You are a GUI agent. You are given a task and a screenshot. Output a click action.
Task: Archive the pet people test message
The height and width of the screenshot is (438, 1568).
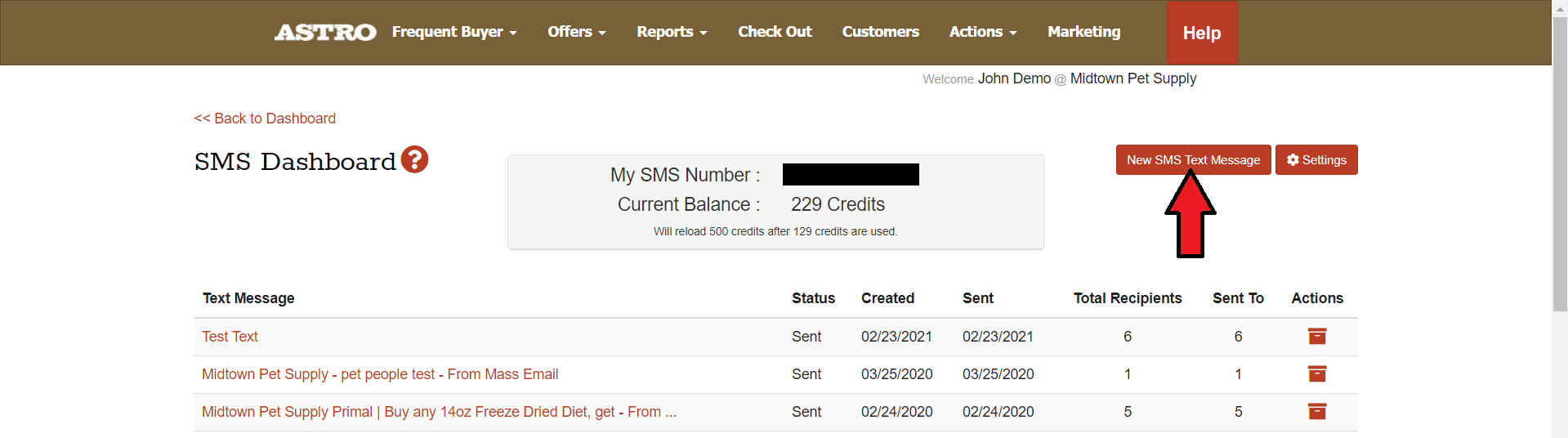coord(1316,373)
